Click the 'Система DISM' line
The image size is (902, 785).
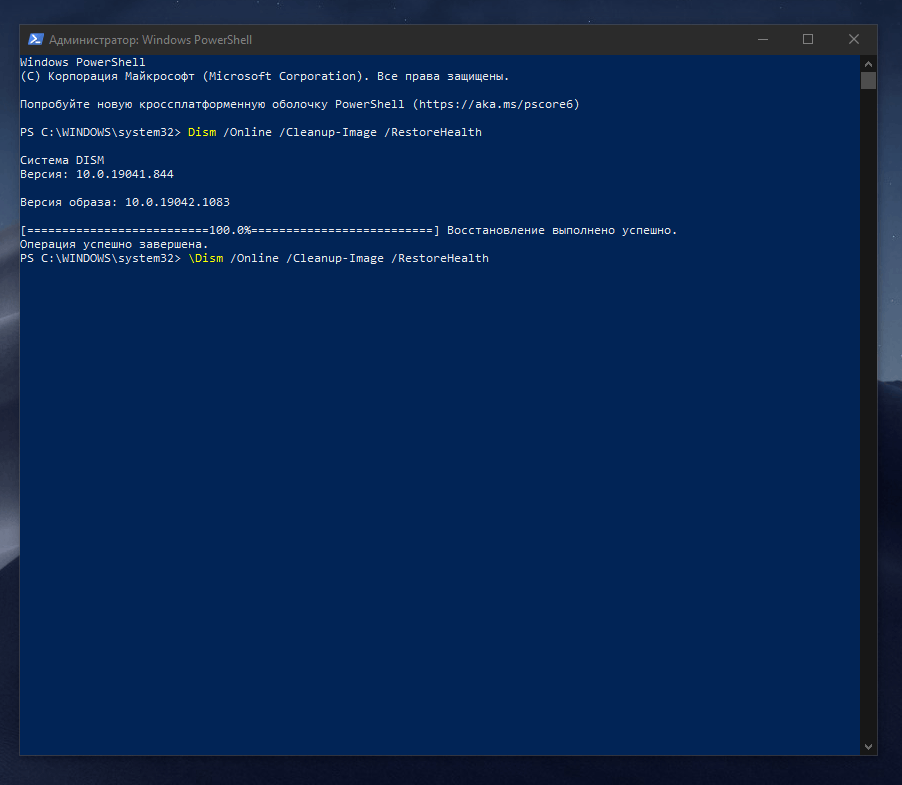coord(62,160)
